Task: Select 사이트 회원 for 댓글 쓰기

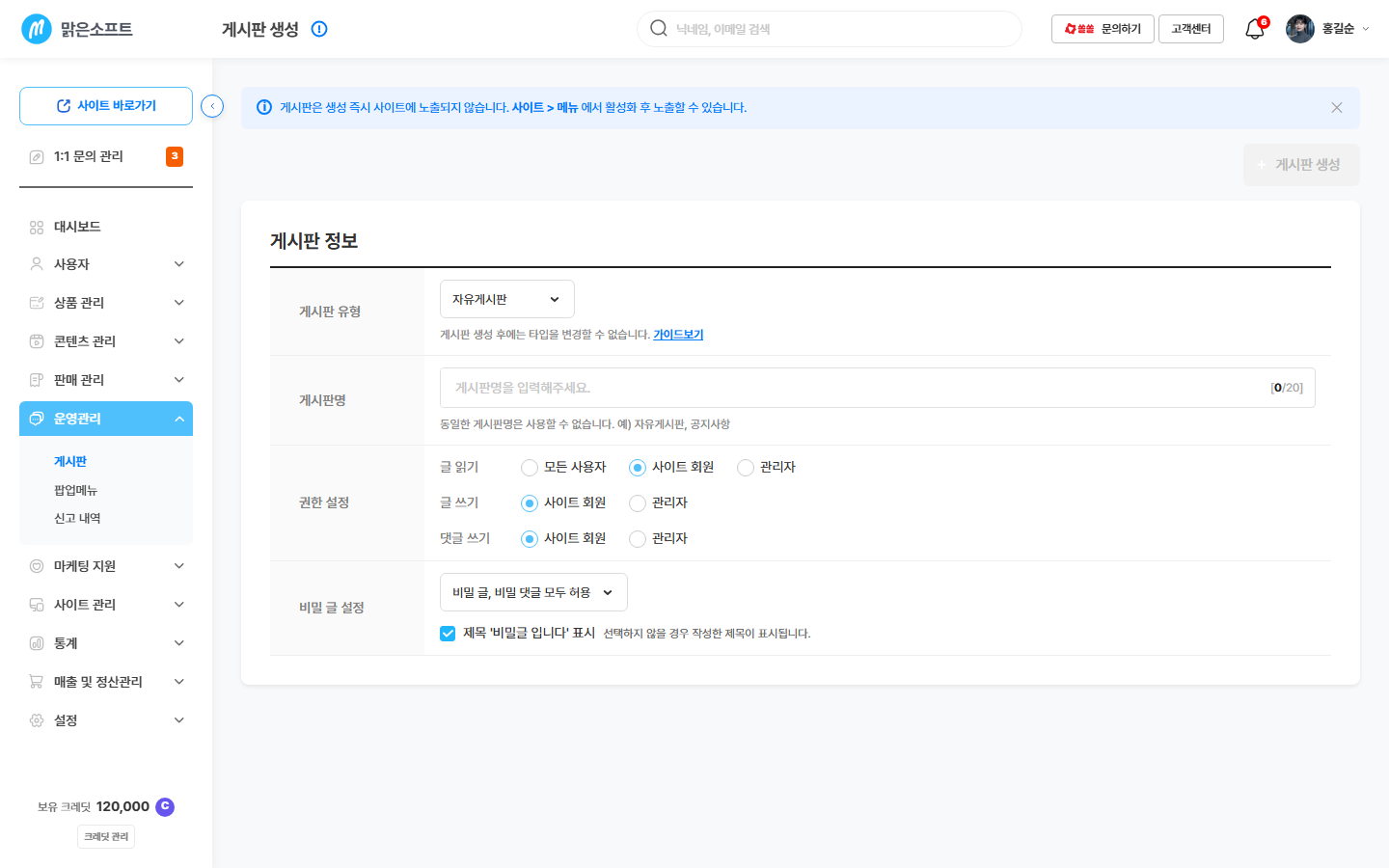Action: click(529, 539)
